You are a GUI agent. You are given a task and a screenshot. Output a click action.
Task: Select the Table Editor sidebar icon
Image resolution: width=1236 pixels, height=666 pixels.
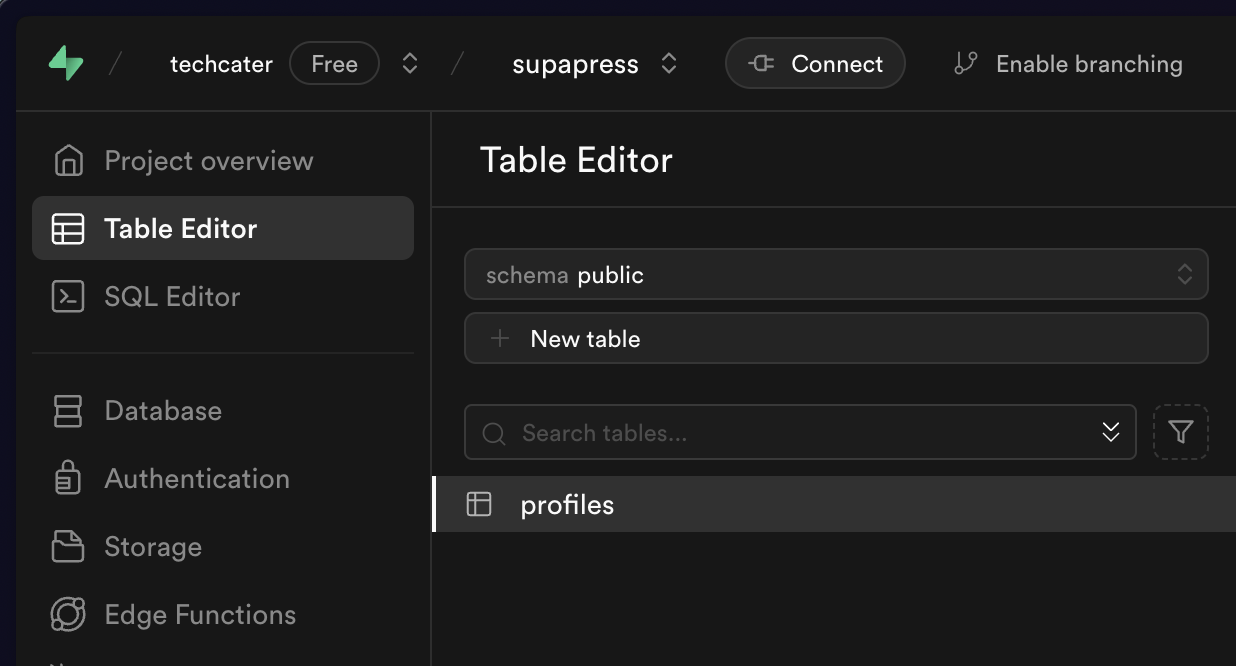pos(68,228)
